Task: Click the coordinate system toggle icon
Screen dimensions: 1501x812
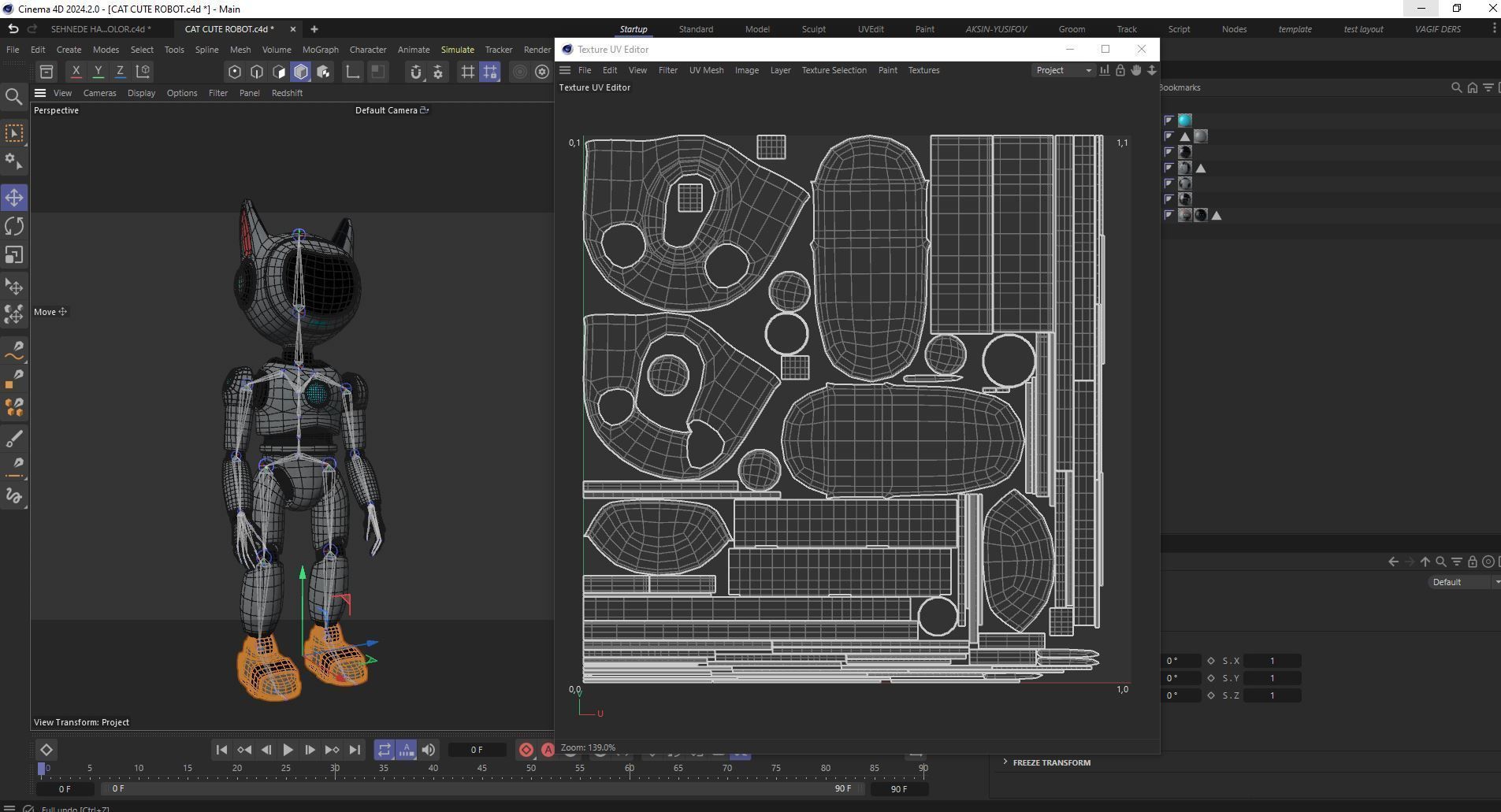Action: (x=143, y=71)
